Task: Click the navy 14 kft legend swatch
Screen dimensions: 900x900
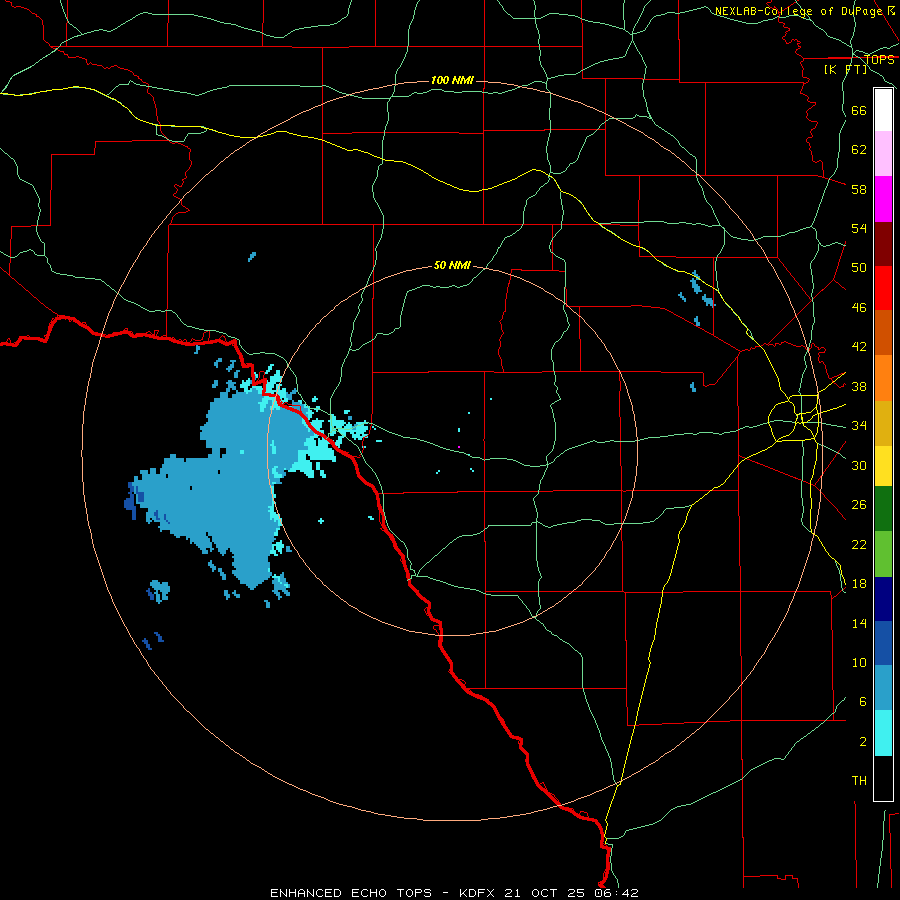Action: click(x=883, y=599)
